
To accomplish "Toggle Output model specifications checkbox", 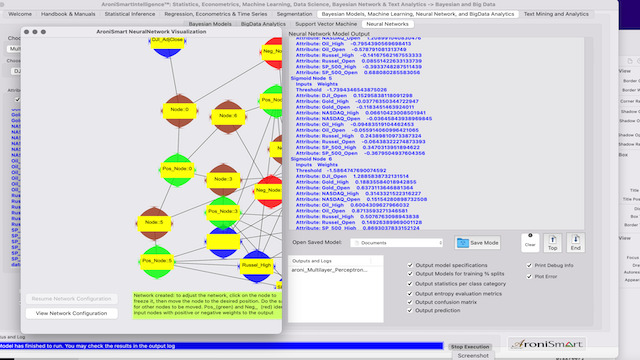I will (410, 265).
